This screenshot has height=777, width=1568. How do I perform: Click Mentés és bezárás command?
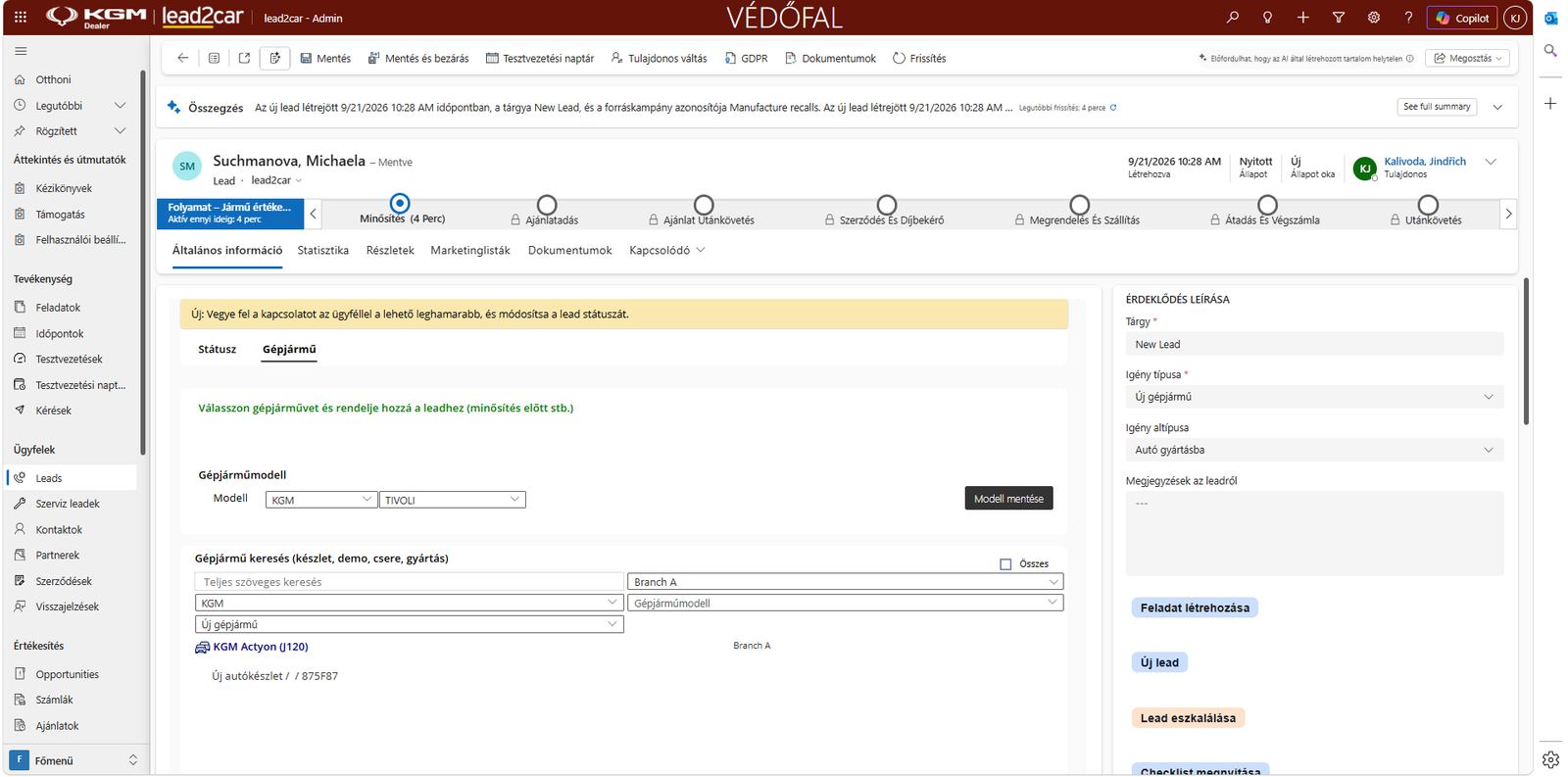(x=418, y=59)
